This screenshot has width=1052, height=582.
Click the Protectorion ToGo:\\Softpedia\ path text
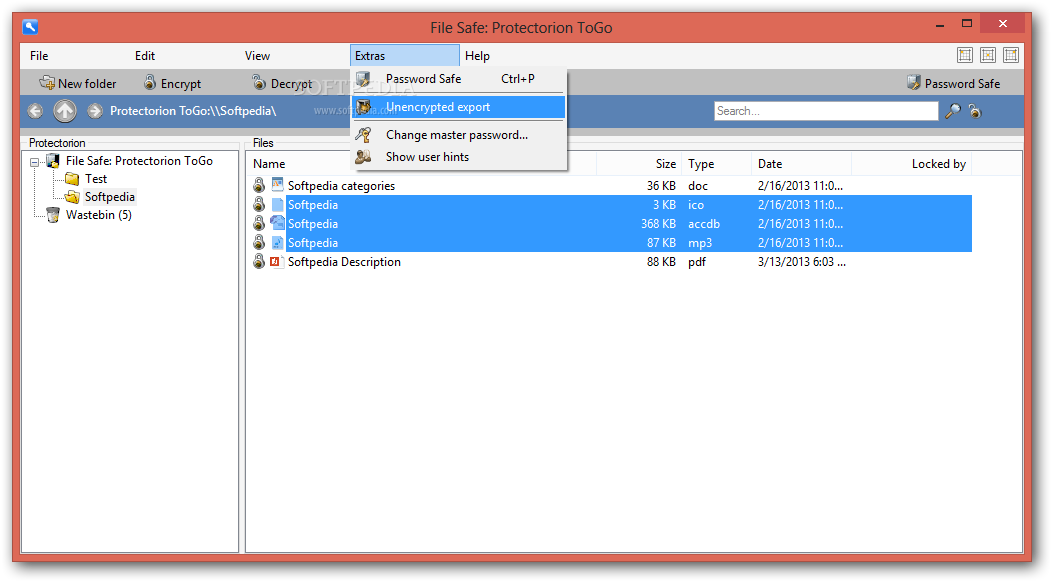point(193,111)
